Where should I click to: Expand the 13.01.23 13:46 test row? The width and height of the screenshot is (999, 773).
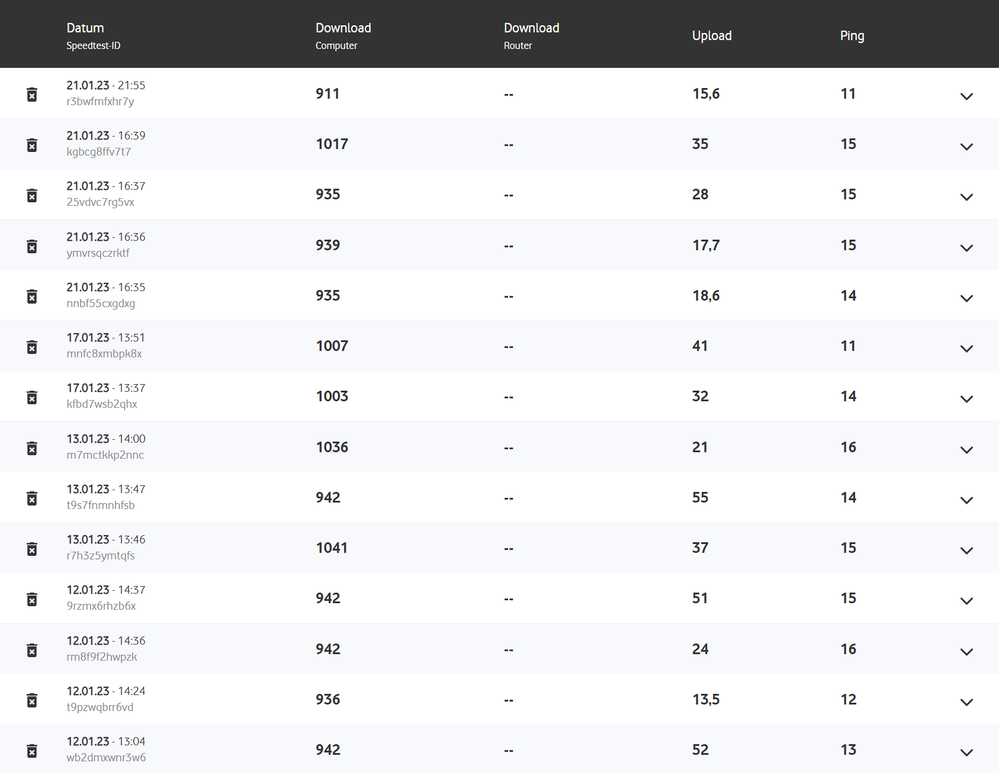pyautogui.click(x=966, y=550)
